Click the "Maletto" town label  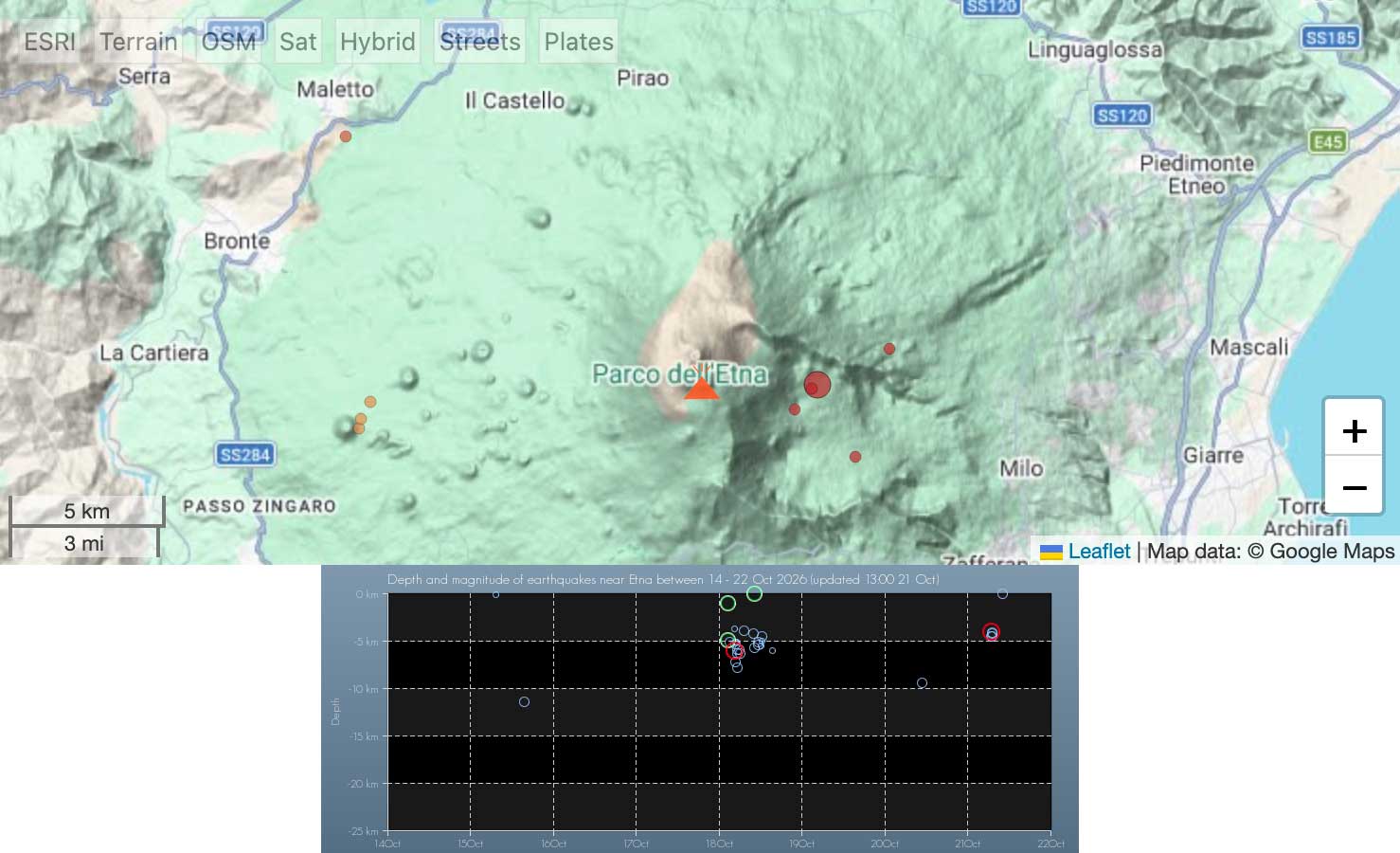click(x=335, y=89)
